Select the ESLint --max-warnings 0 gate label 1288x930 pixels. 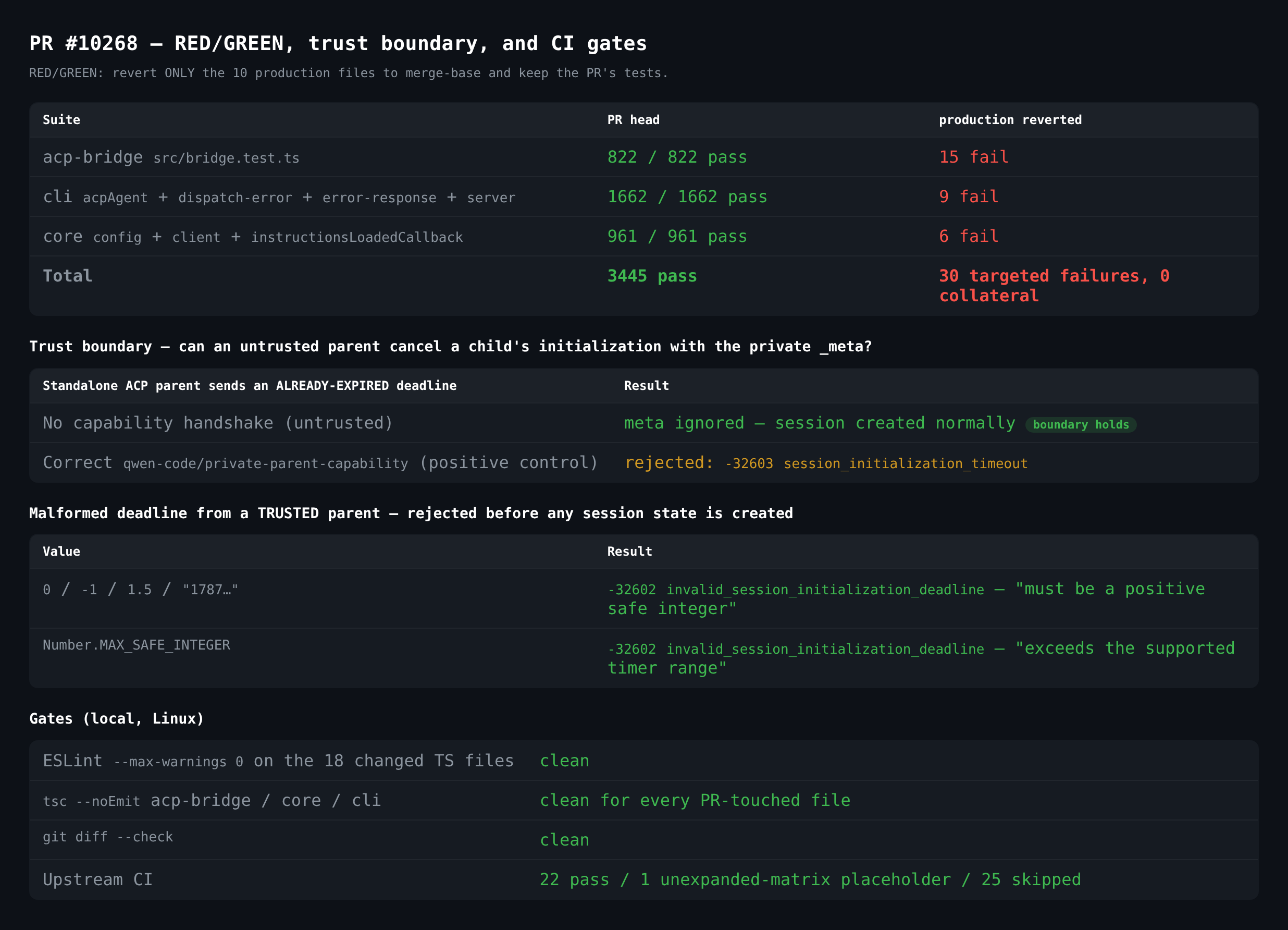pos(278,761)
